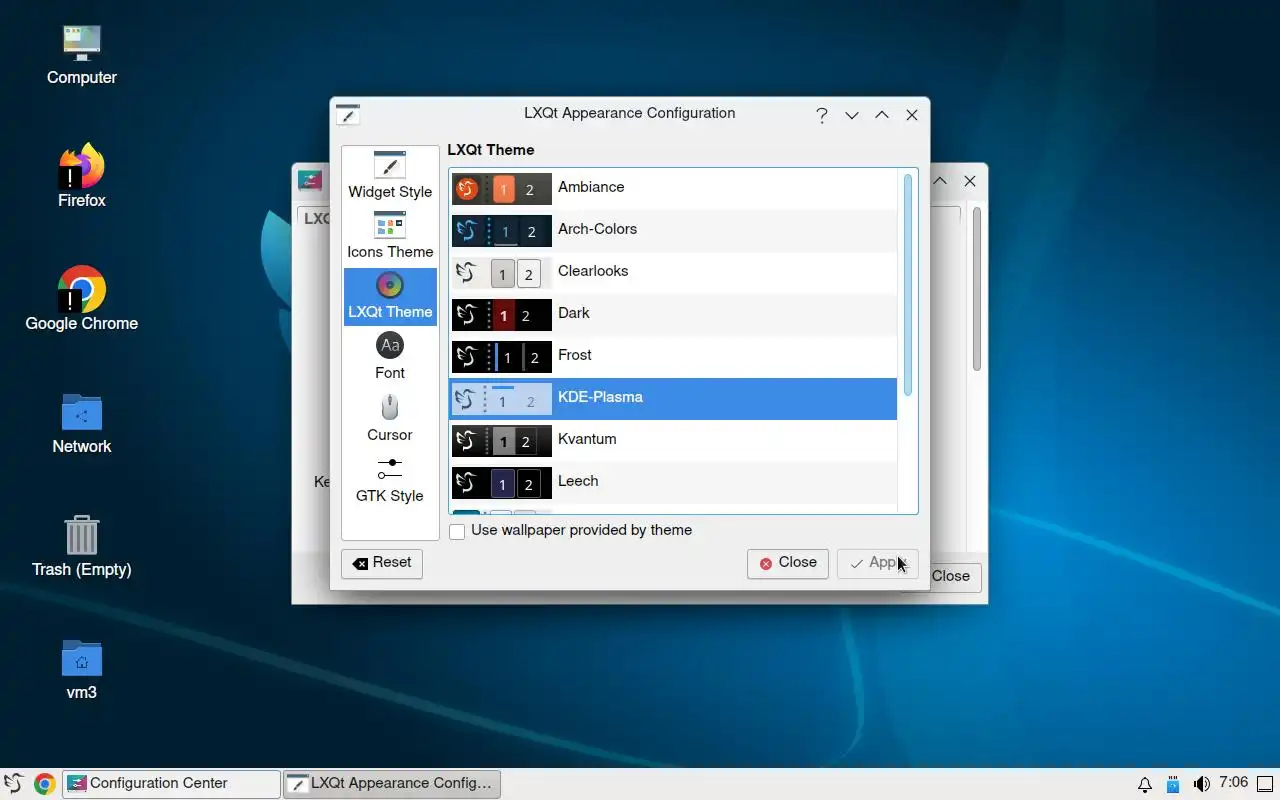
Task: Apply the selected LXQt theme
Action: (x=877, y=563)
